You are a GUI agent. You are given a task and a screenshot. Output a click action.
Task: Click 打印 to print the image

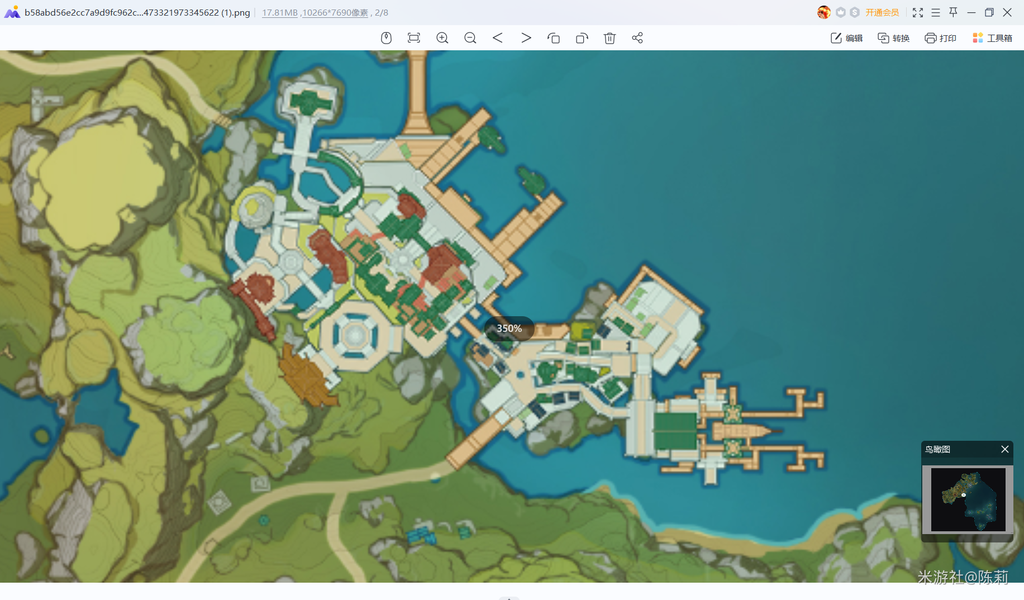(x=940, y=38)
